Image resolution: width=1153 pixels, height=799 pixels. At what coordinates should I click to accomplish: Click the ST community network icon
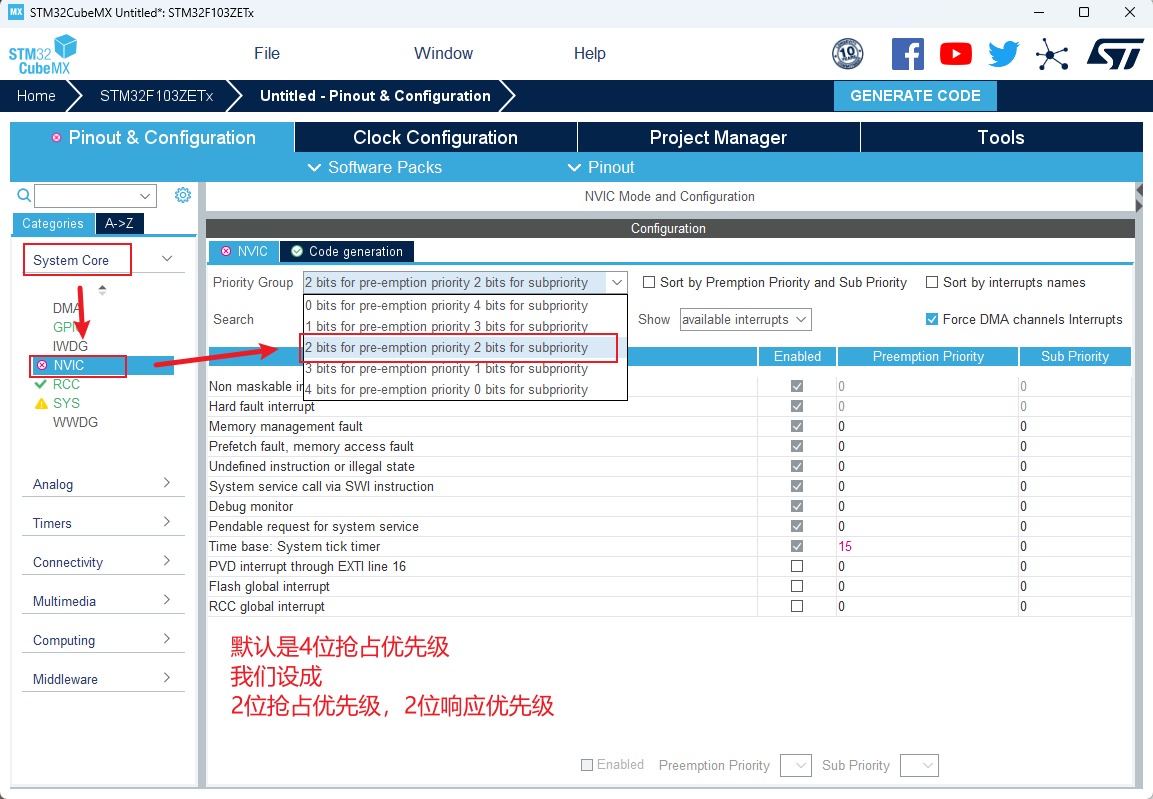click(x=1052, y=54)
